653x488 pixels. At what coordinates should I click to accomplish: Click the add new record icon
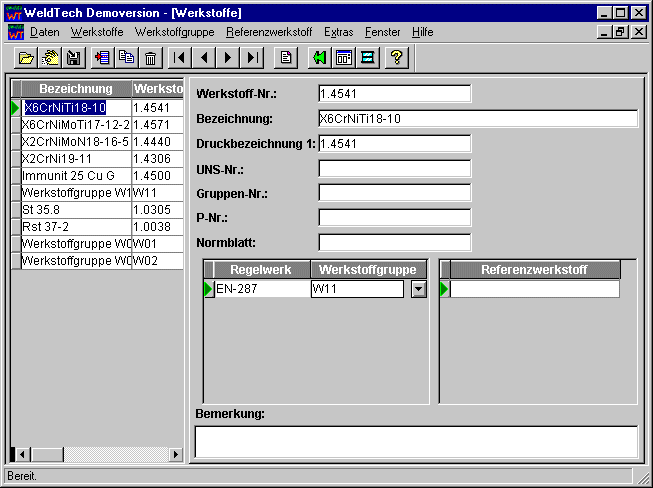(102, 58)
